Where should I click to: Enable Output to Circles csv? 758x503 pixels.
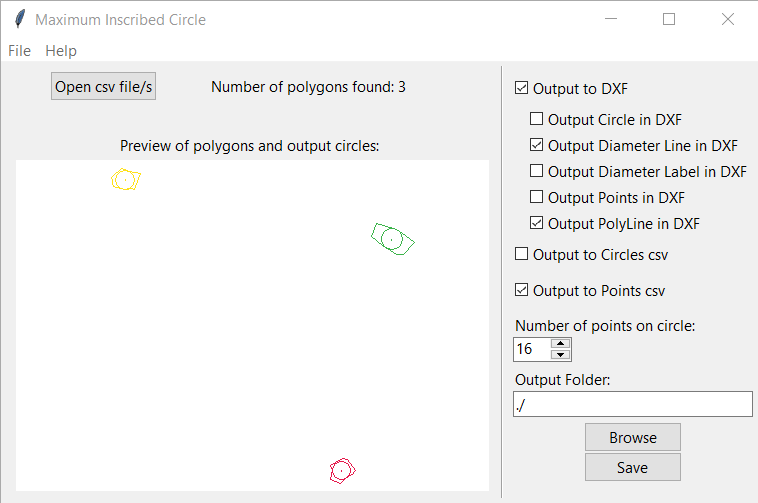coord(521,254)
